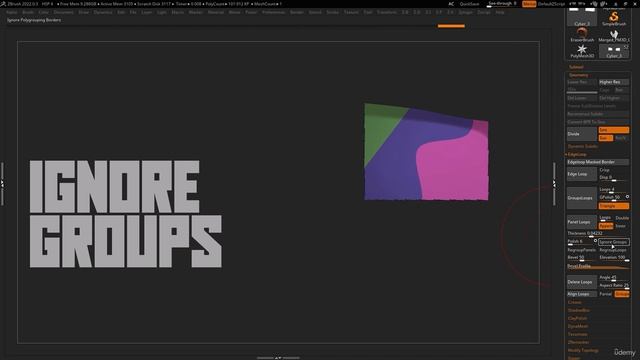
Task: Toggle the Smt smoothing option
Action: tap(613, 130)
